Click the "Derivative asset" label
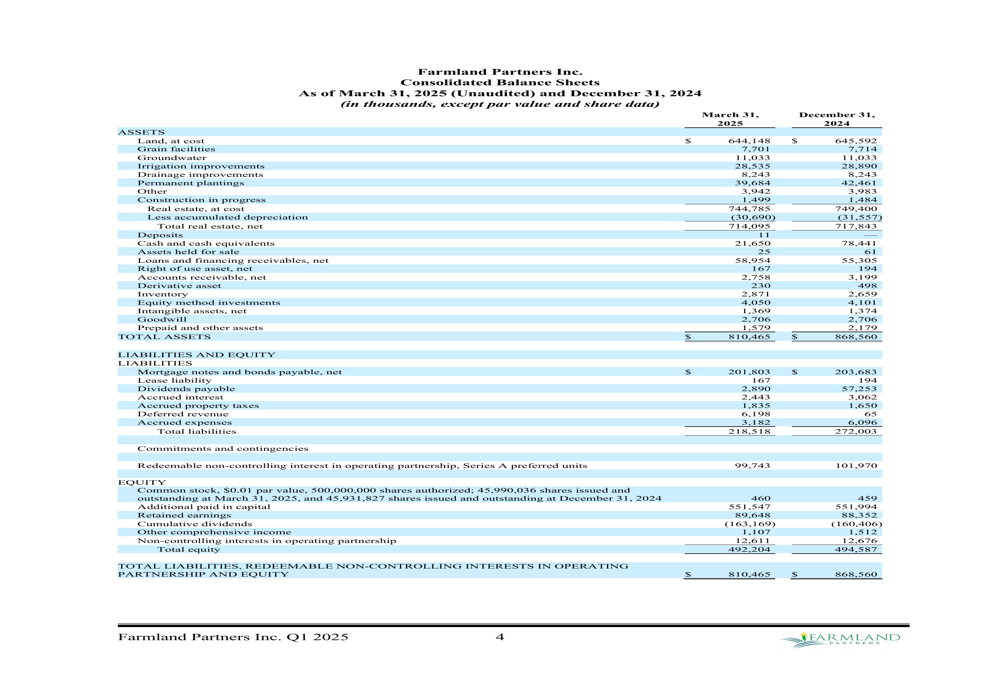 tap(179, 286)
